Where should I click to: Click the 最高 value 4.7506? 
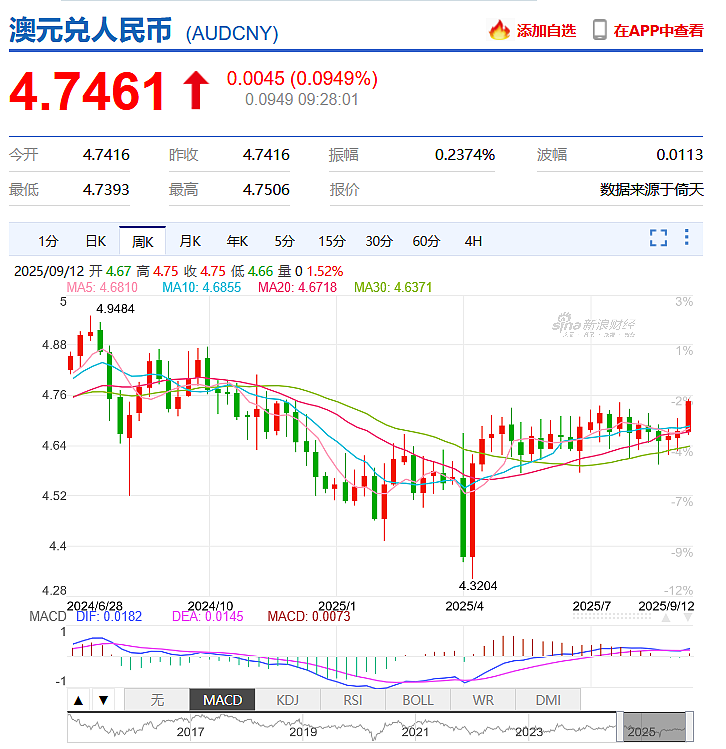tap(266, 190)
